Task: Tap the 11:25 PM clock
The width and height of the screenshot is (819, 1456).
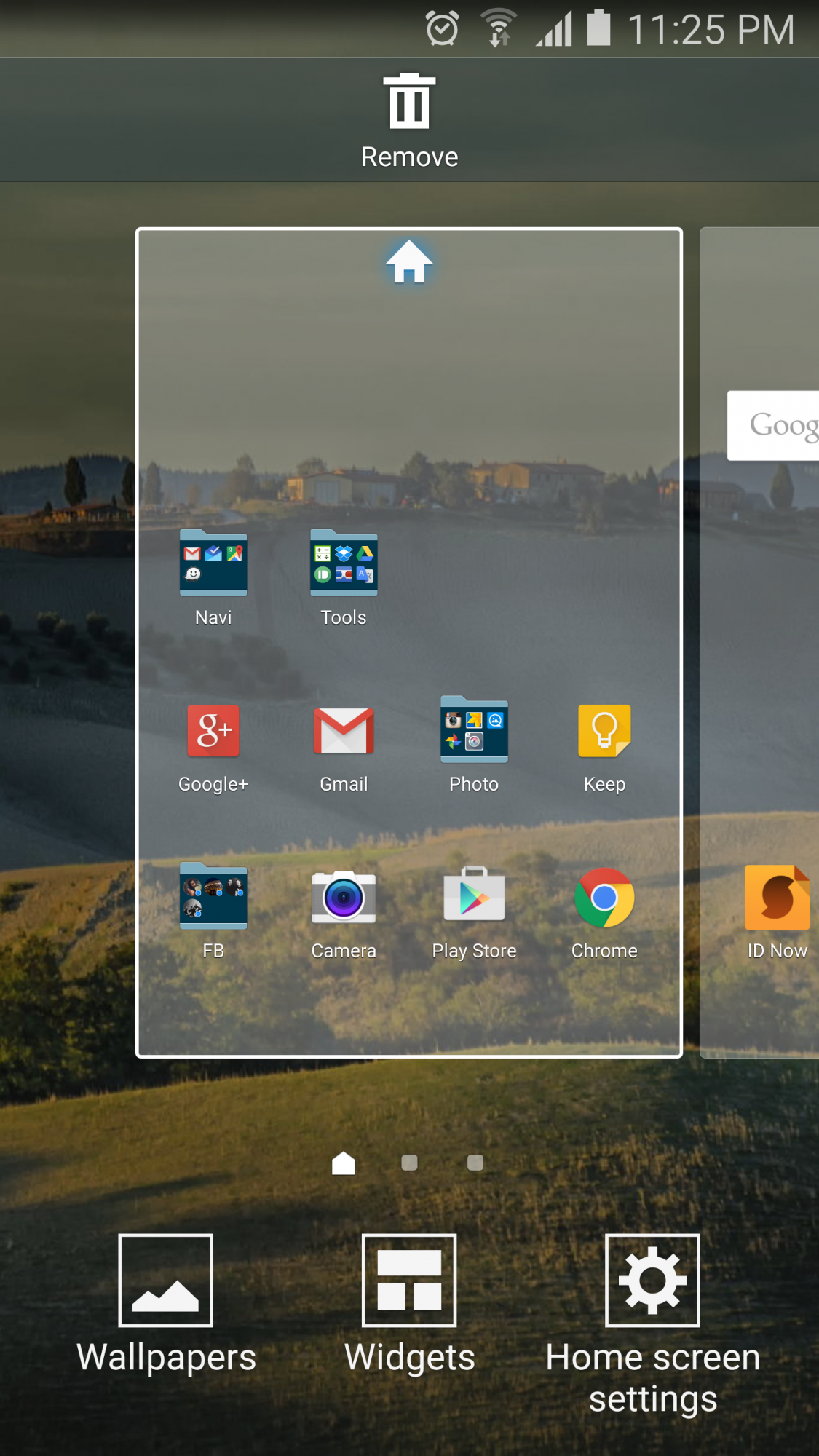Action: (711, 30)
